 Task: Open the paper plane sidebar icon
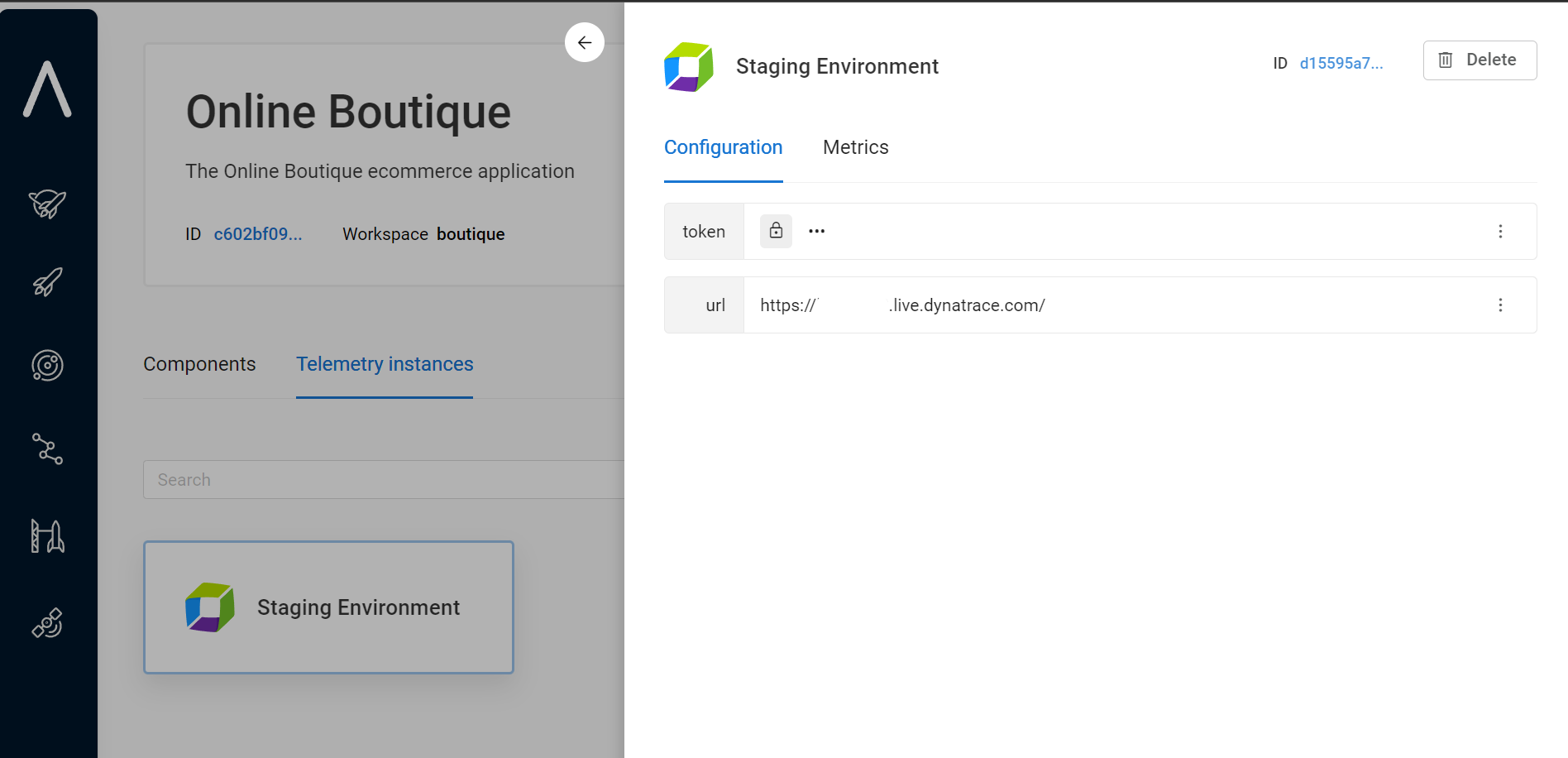47,203
